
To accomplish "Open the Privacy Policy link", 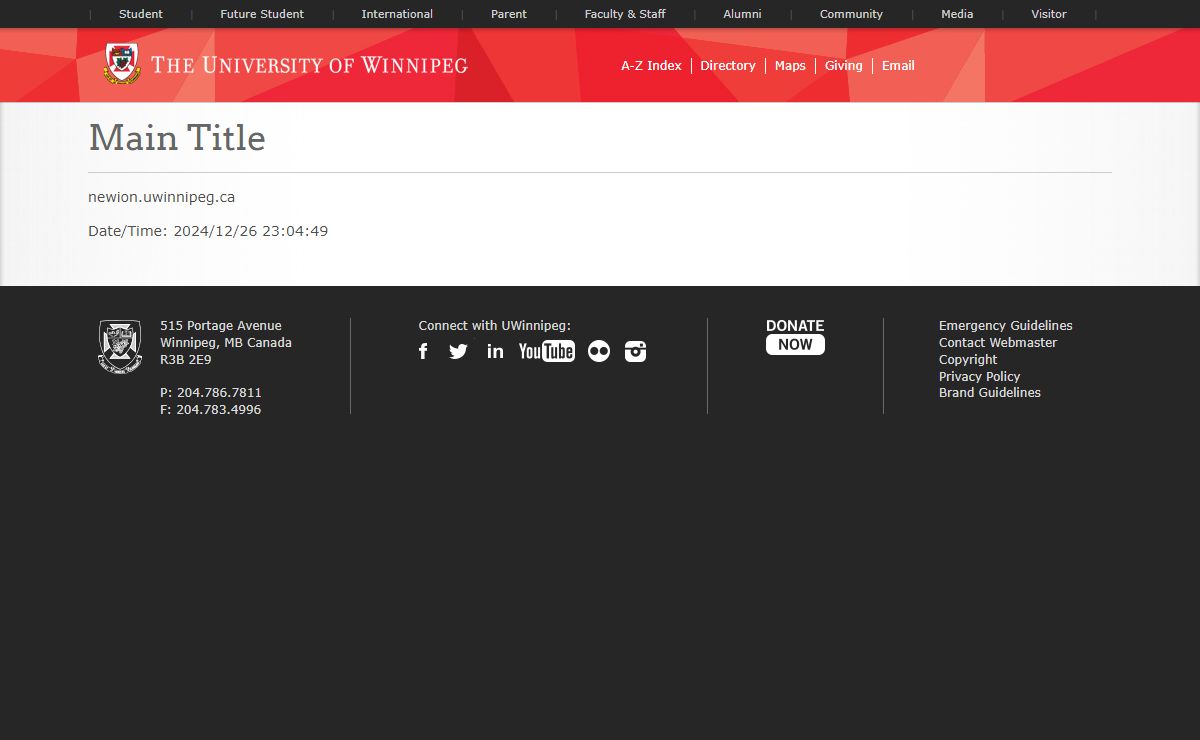I will coord(979,377).
